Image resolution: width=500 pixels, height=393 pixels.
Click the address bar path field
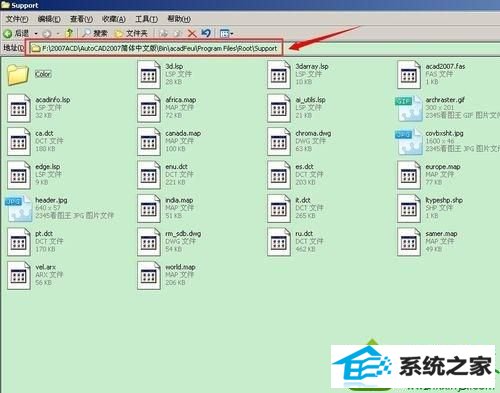(154, 48)
